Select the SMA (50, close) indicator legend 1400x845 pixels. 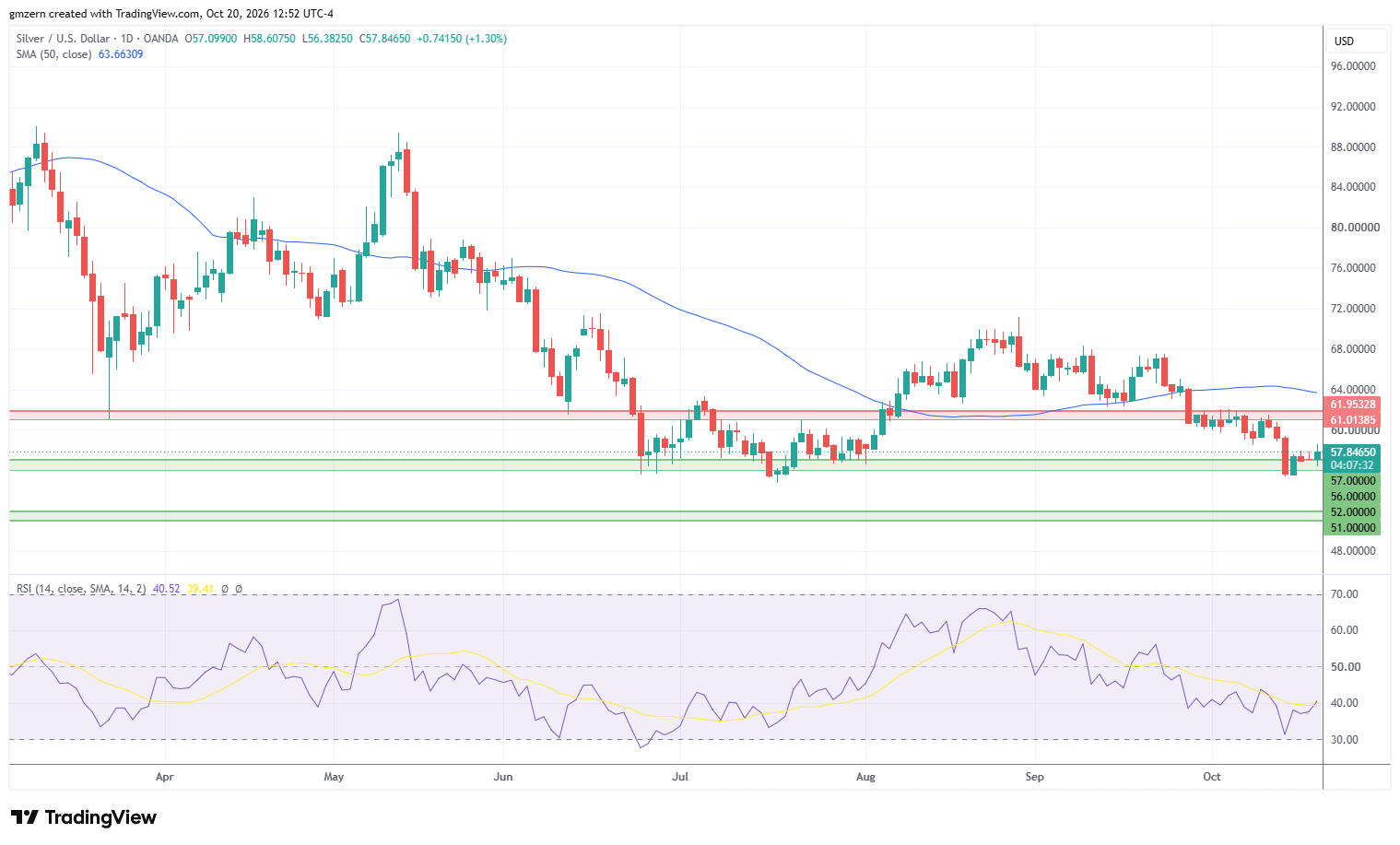pos(53,54)
